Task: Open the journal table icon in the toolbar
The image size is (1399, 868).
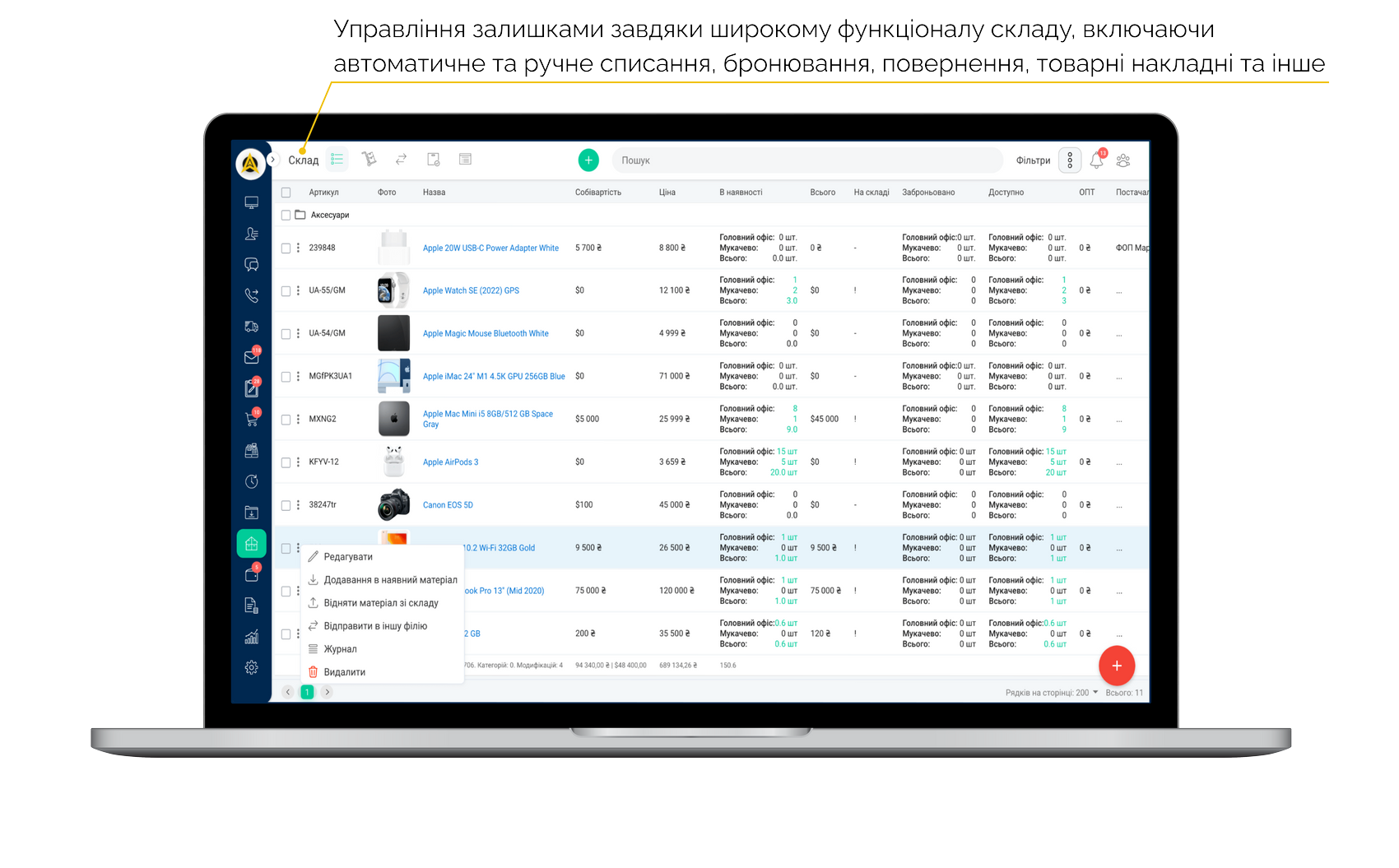Action: [x=466, y=159]
